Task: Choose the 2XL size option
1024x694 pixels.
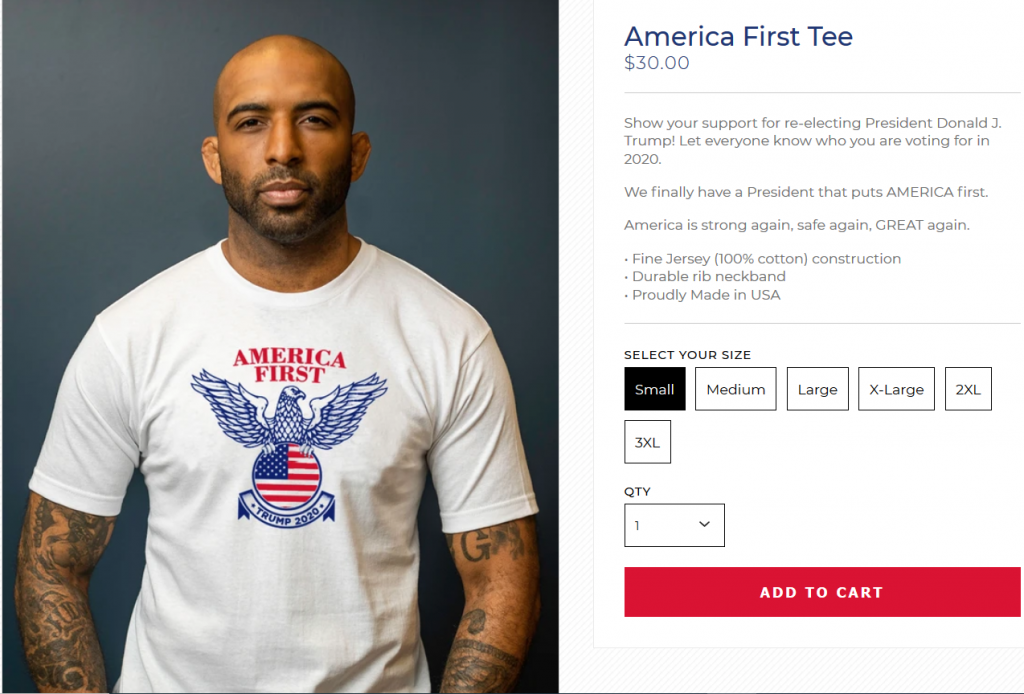Action: [x=968, y=389]
